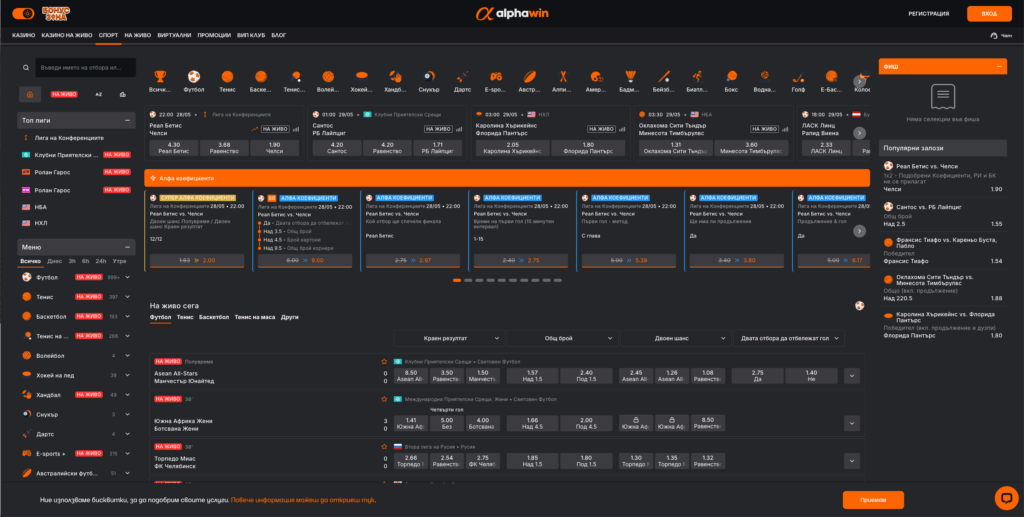This screenshot has height=517, width=1024.
Task: Open the КАЗИНО menu tab
Action: (24, 35)
